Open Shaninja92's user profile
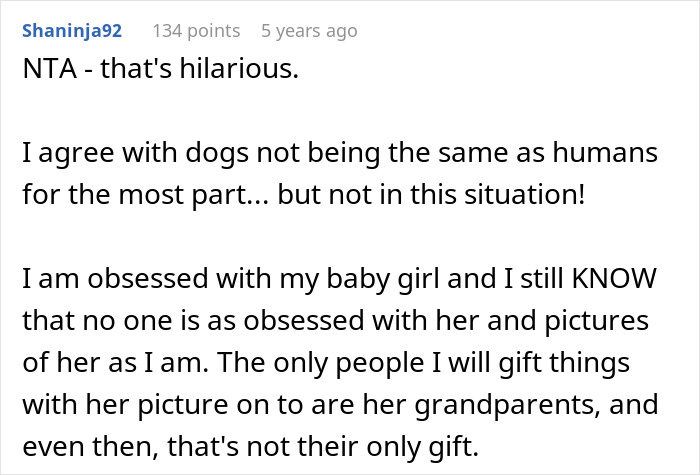Viewport: 700px width, 475px height. pos(71,31)
